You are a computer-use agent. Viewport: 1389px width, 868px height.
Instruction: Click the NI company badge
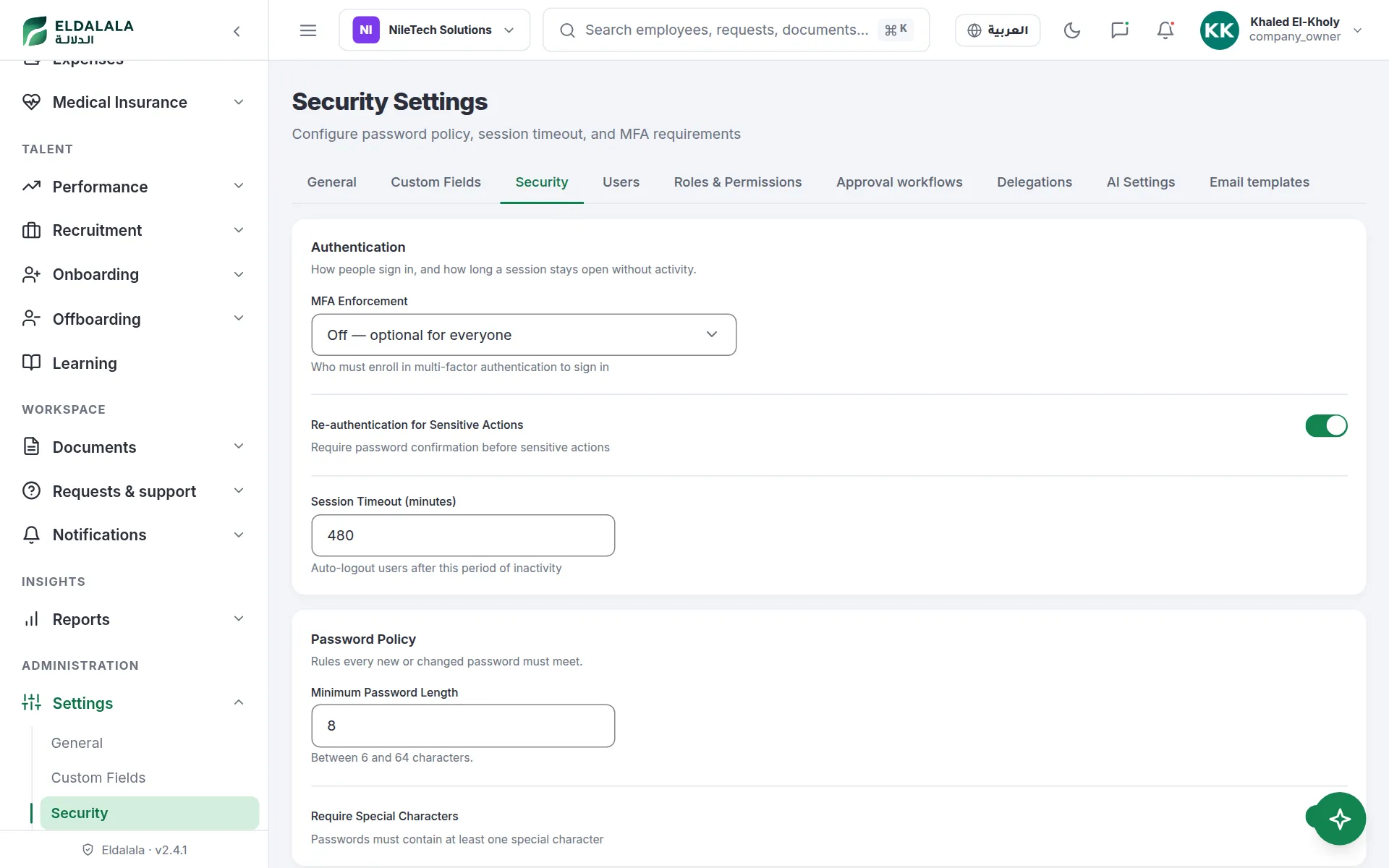pos(366,30)
